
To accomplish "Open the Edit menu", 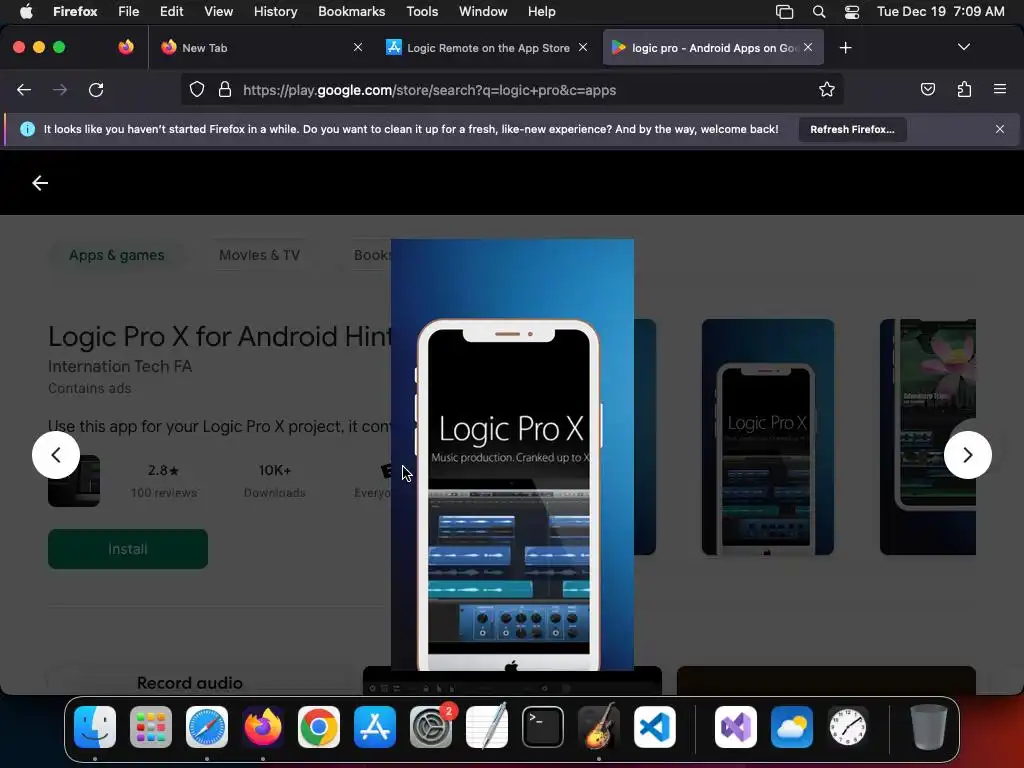I will coord(171,12).
